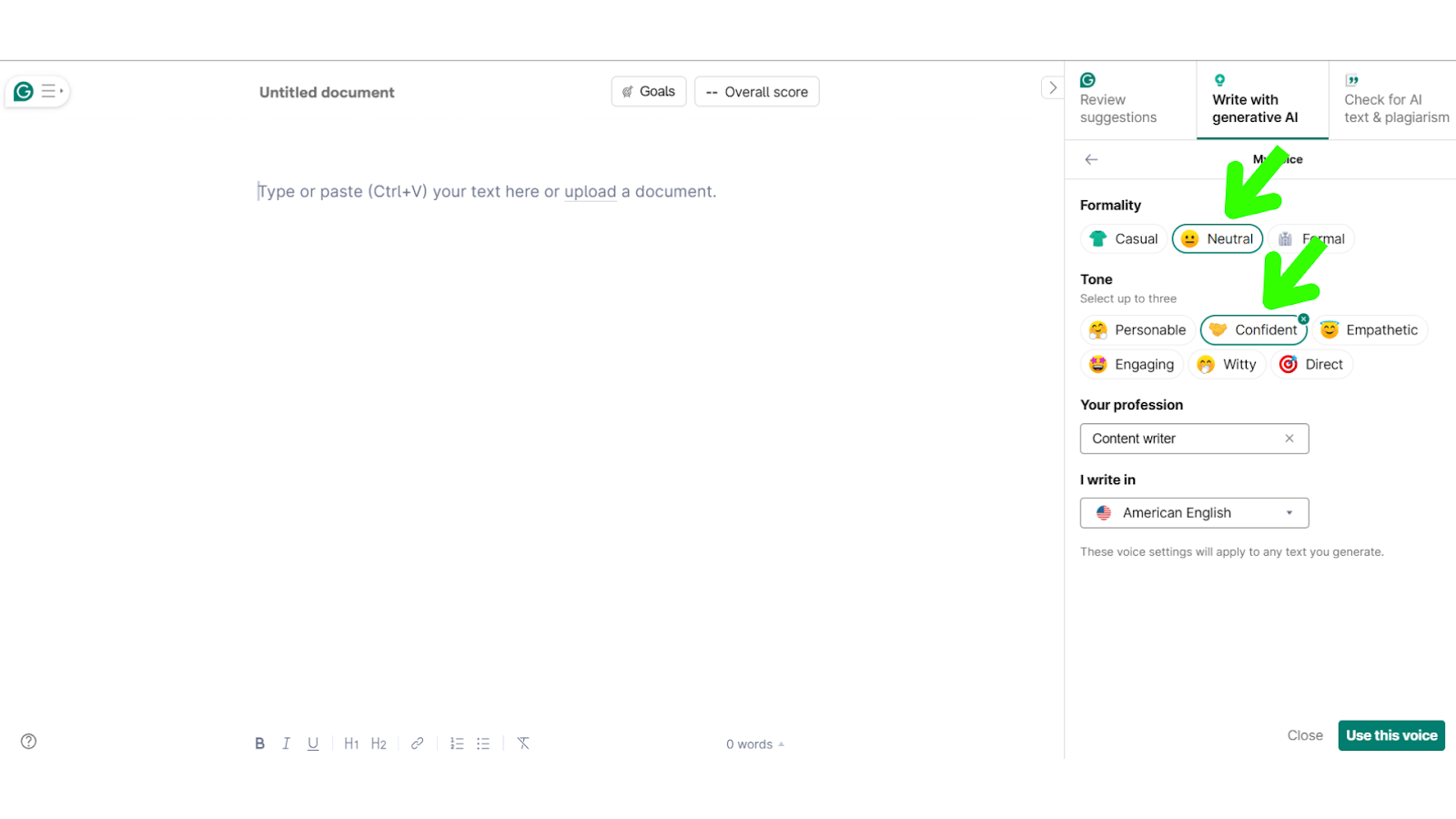The image size is (1456, 819).
Task: Open Check for AI text & plagiarism tab
Action: [x=1394, y=100]
